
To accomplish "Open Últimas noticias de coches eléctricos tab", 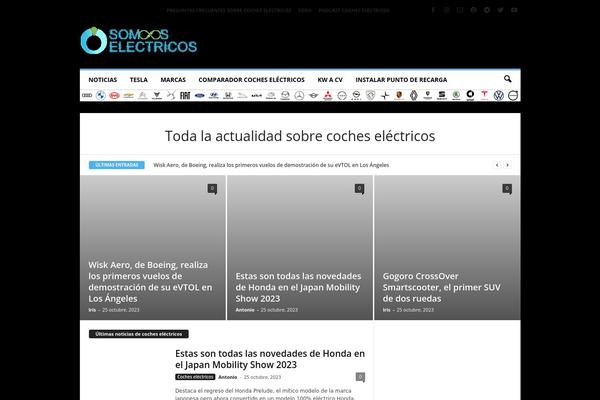I will pyautogui.click(x=139, y=334).
